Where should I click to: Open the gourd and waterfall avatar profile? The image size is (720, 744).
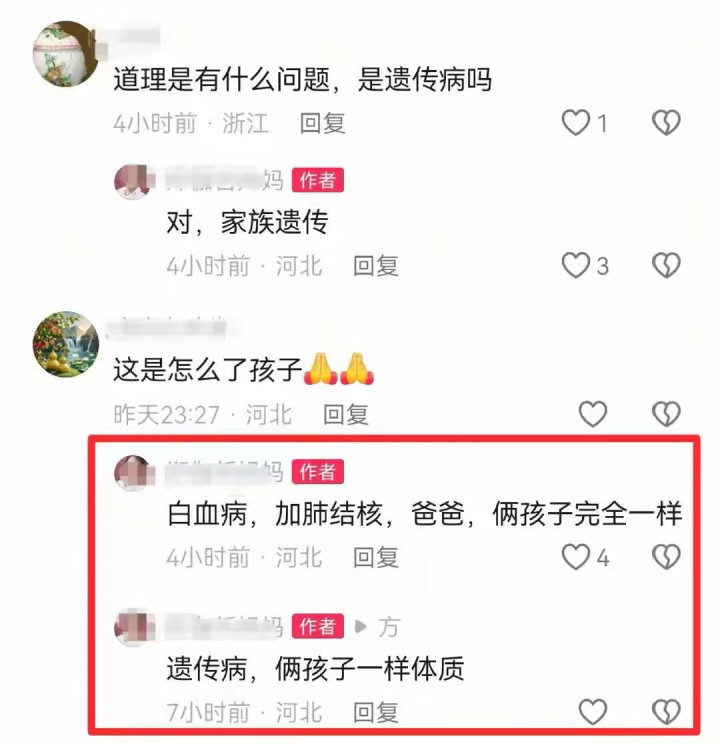[x=65, y=344]
